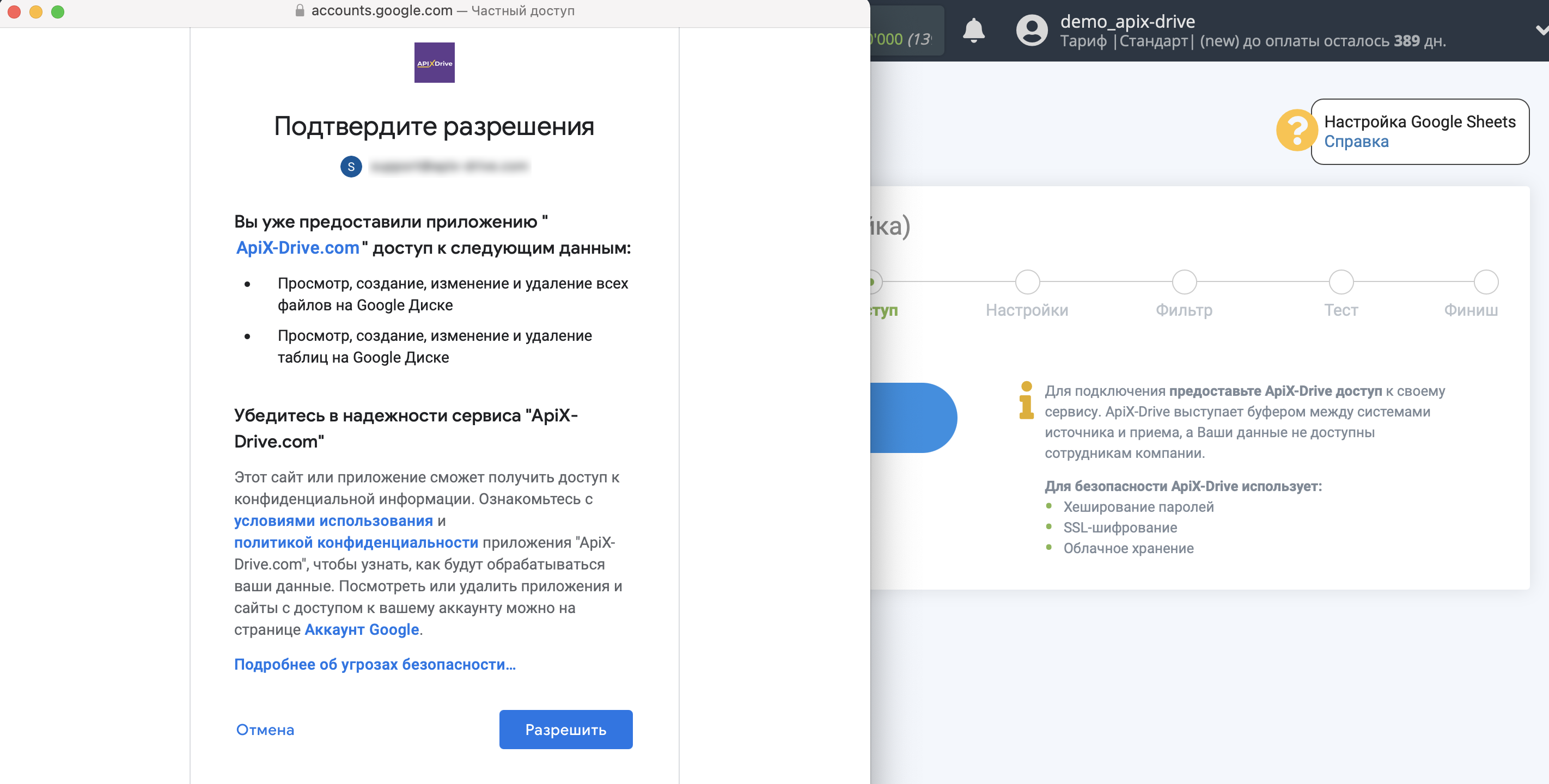Viewport: 1549px width, 784px height.
Task: Expand the account menu chevron
Action: coord(1542,30)
